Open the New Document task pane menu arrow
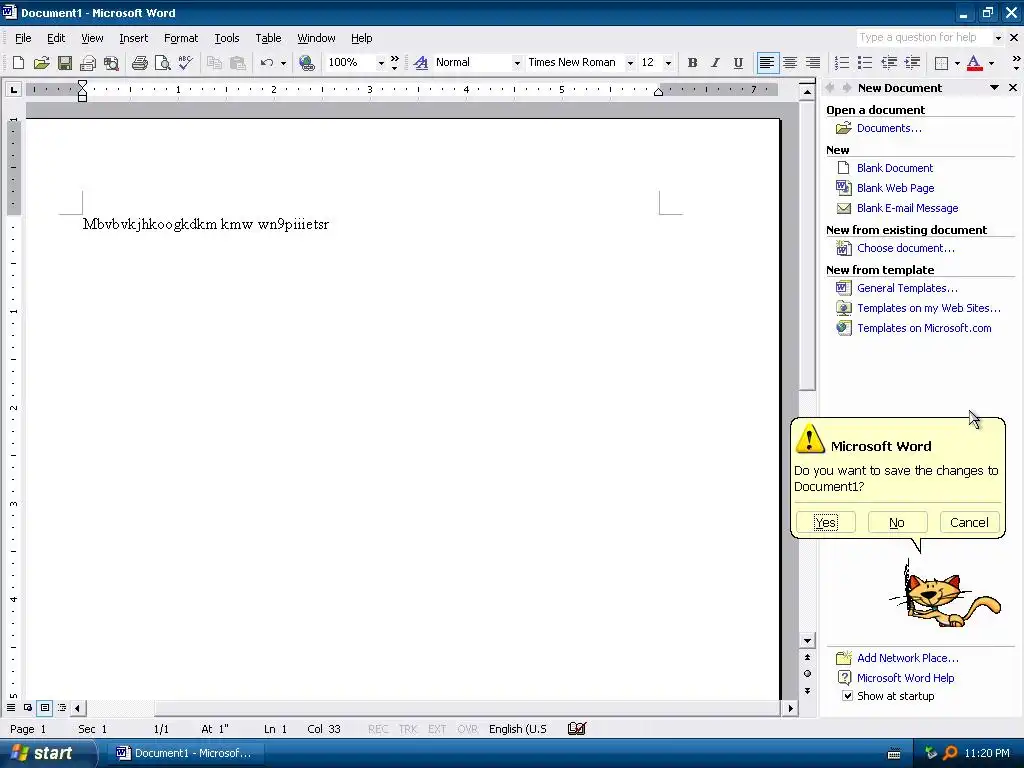Viewport: 1024px width, 768px height. click(x=994, y=88)
